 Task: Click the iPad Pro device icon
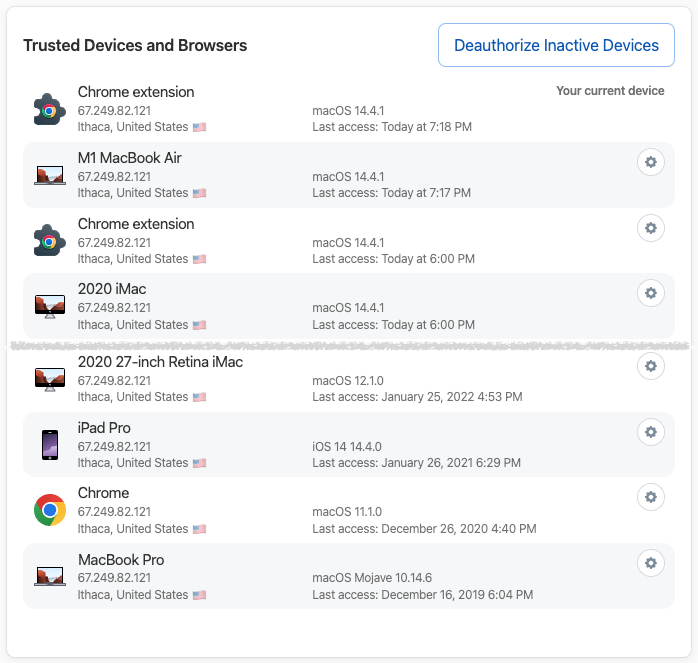coord(50,445)
